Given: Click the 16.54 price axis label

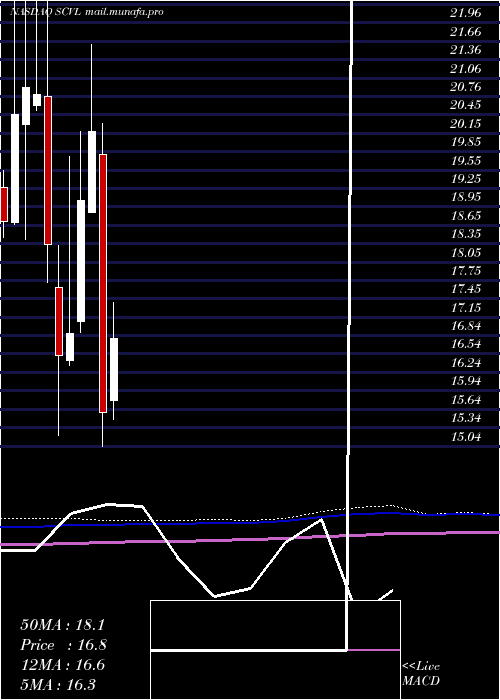Looking at the screenshot, I should (466, 344).
